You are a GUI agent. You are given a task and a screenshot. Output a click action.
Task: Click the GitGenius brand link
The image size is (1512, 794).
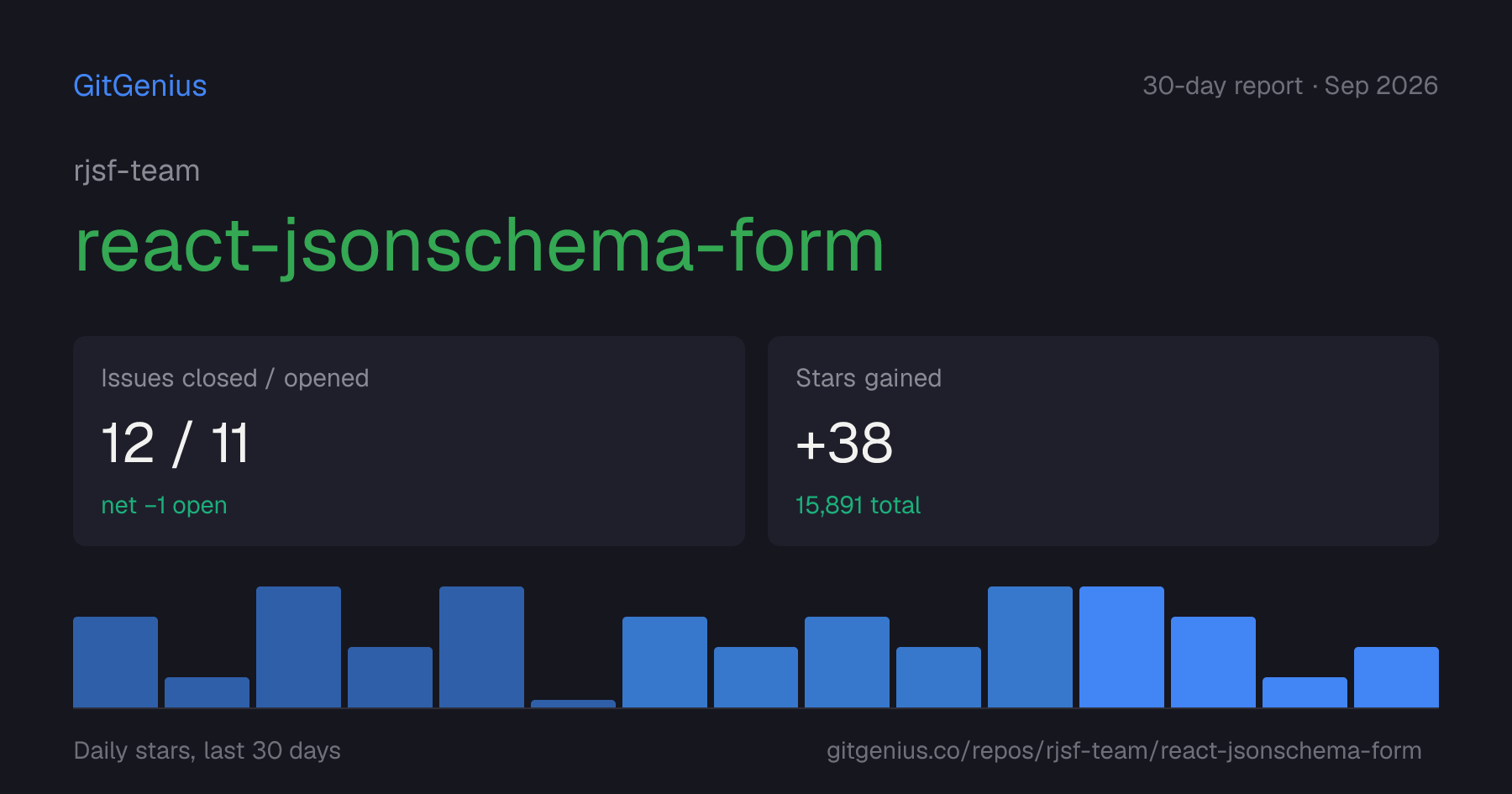(x=140, y=86)
